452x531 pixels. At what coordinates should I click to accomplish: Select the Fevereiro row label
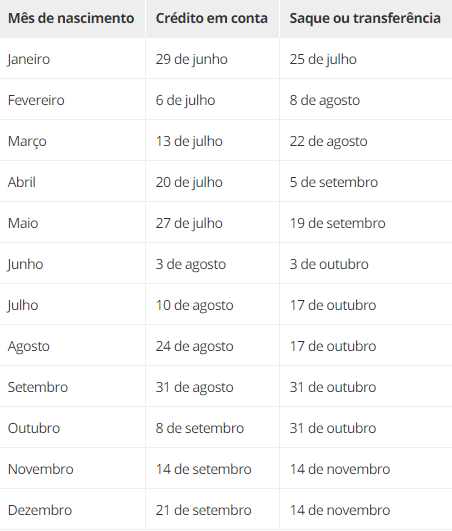[x=36, y=100]
